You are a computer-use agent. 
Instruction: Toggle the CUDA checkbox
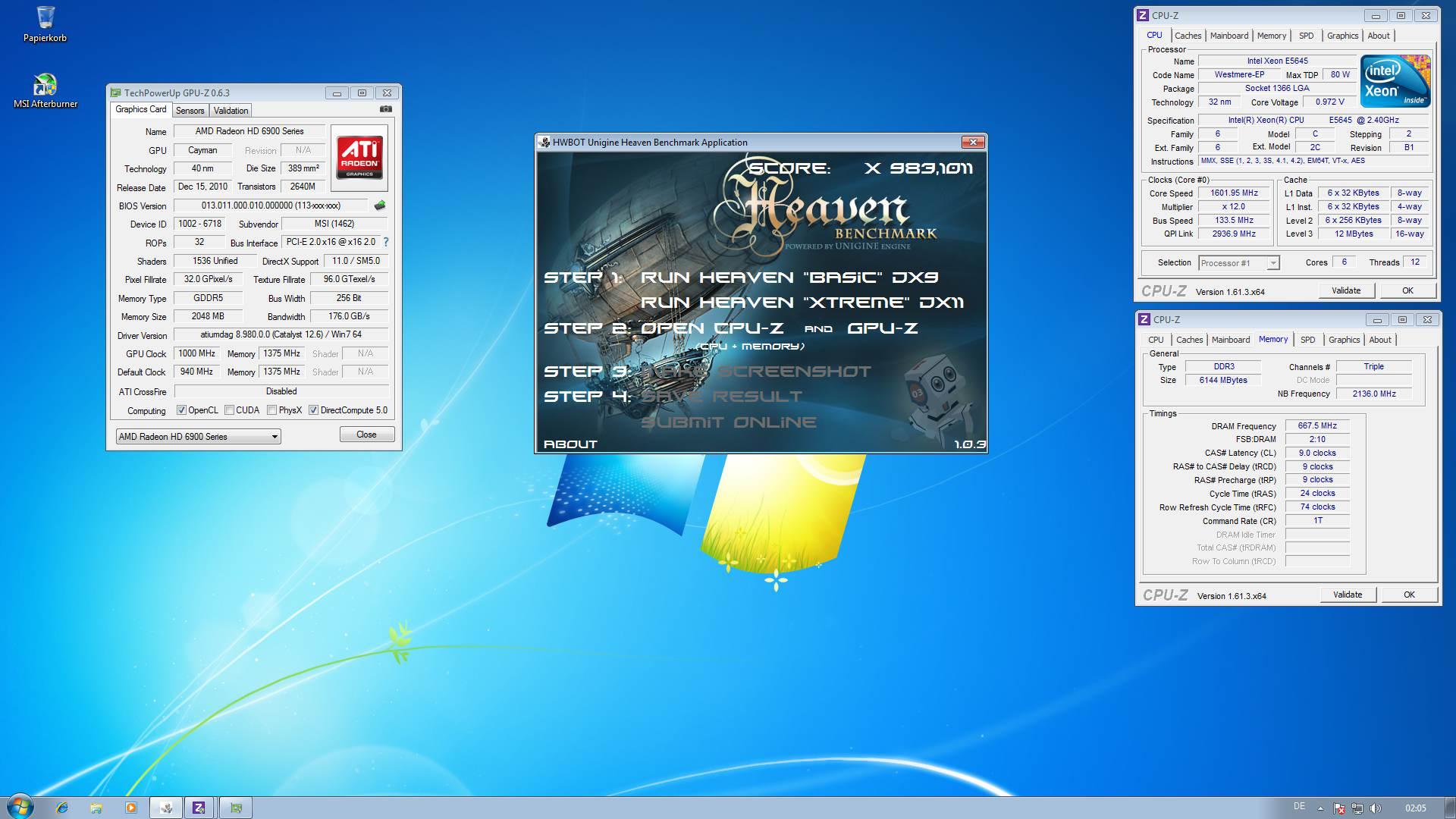[229, 410]
